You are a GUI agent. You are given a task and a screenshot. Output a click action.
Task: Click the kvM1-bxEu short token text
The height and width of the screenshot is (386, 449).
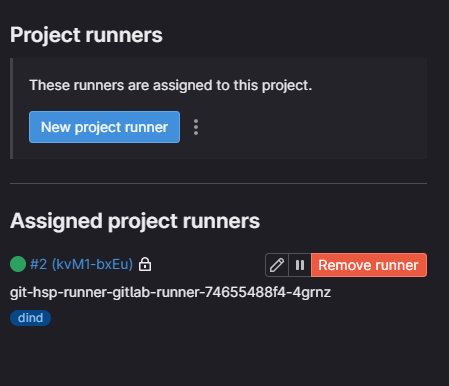[x=92, y=264]
